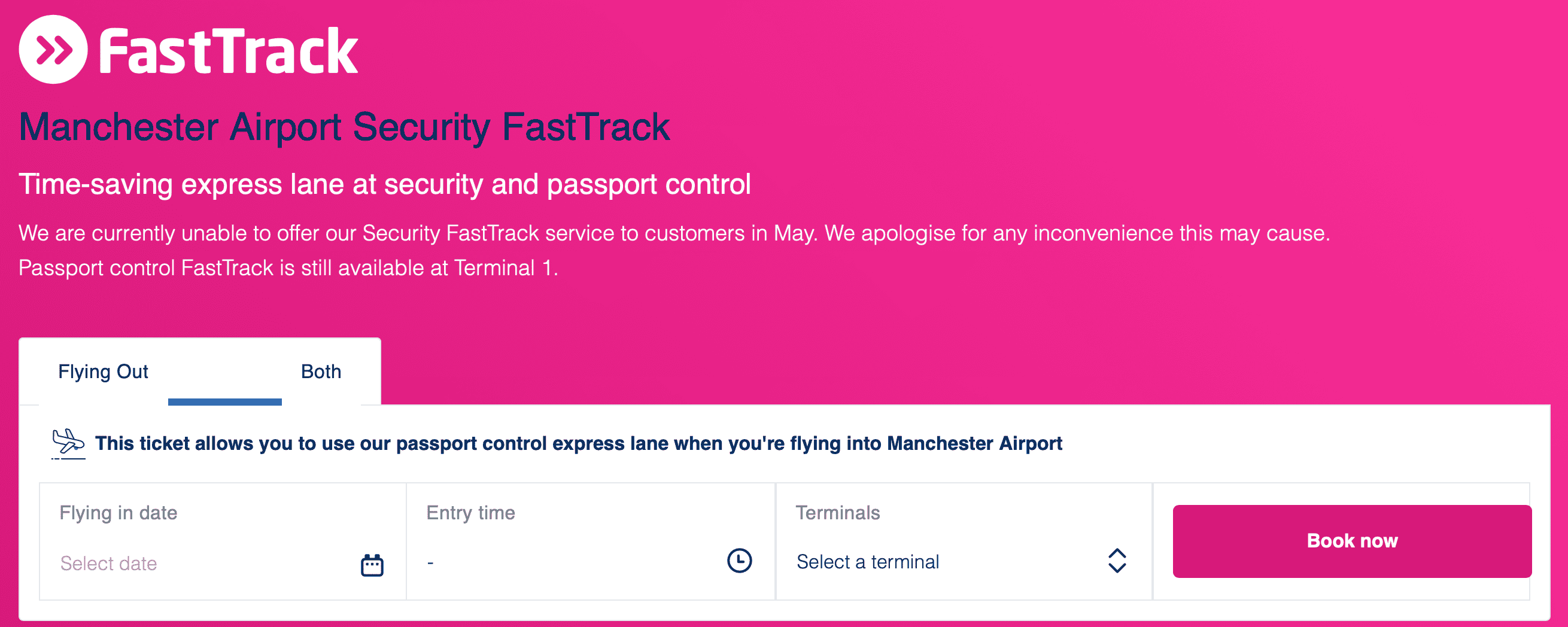Click the Entry time label

pyautogui.click(x=470, y=513)
